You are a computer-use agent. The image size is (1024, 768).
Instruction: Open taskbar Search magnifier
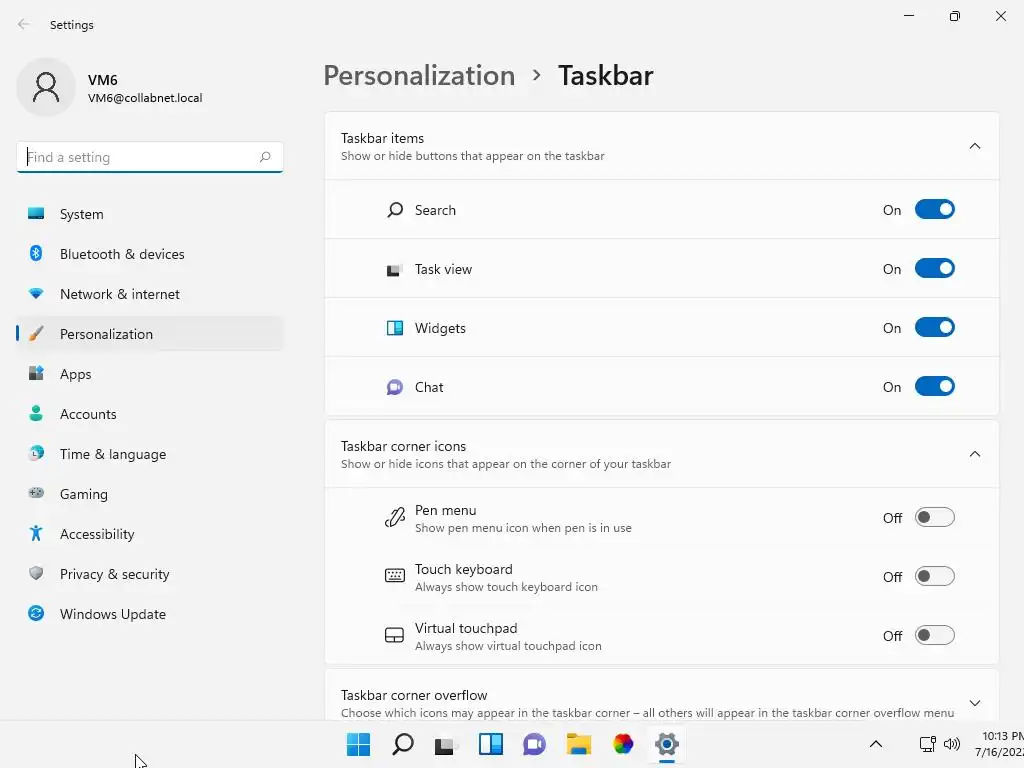402,744
